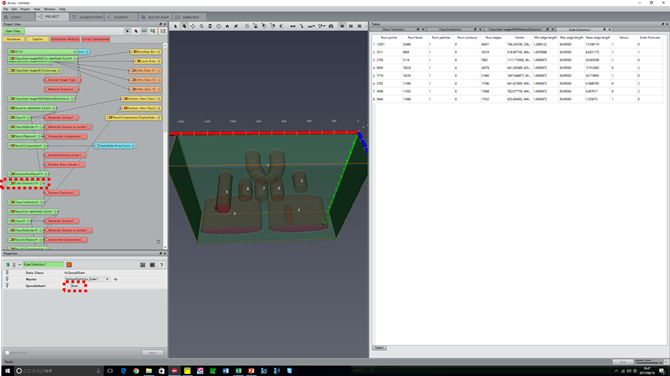Open the Project menu in menu bar

point(25,9)
